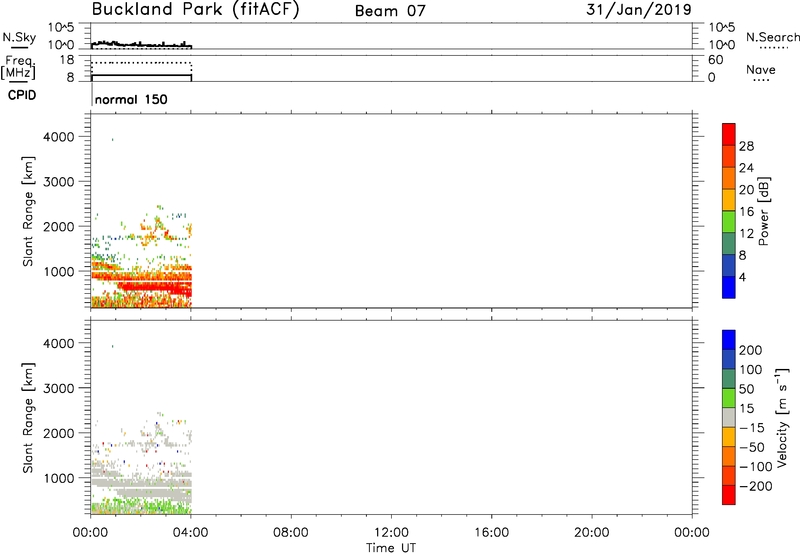Click the dotted frequency line in frequency panel
The image size is (800, 554).
pyautogui.click(x=141, y=63)
